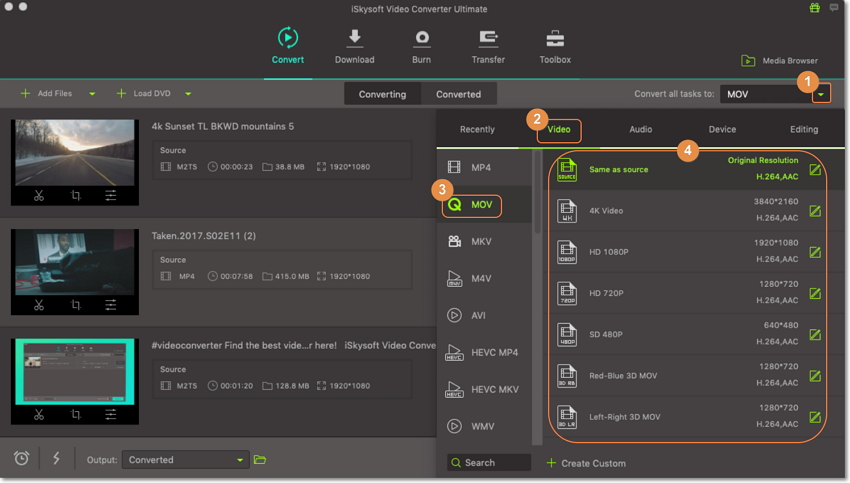The width and height of the screenshot is (850, 483).
Task: Open the Toolbox section
Action: (555, 40)
